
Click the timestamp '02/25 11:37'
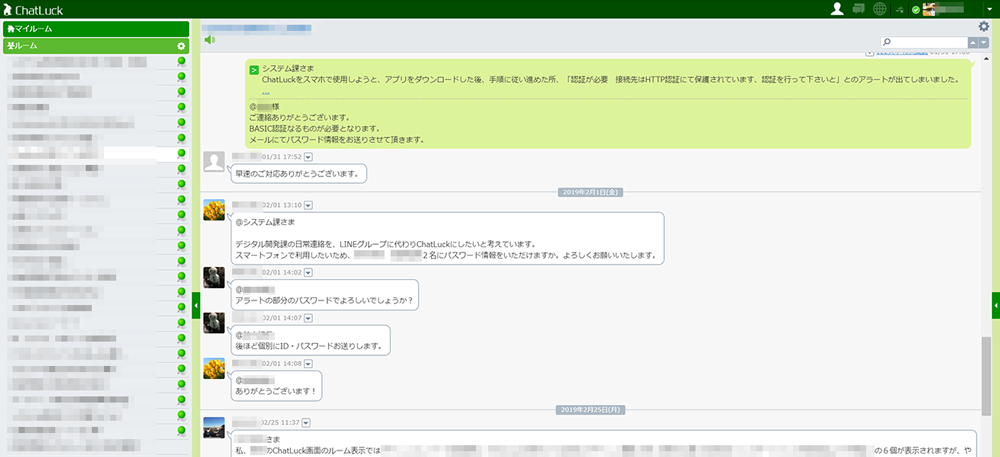click(282, 422)
